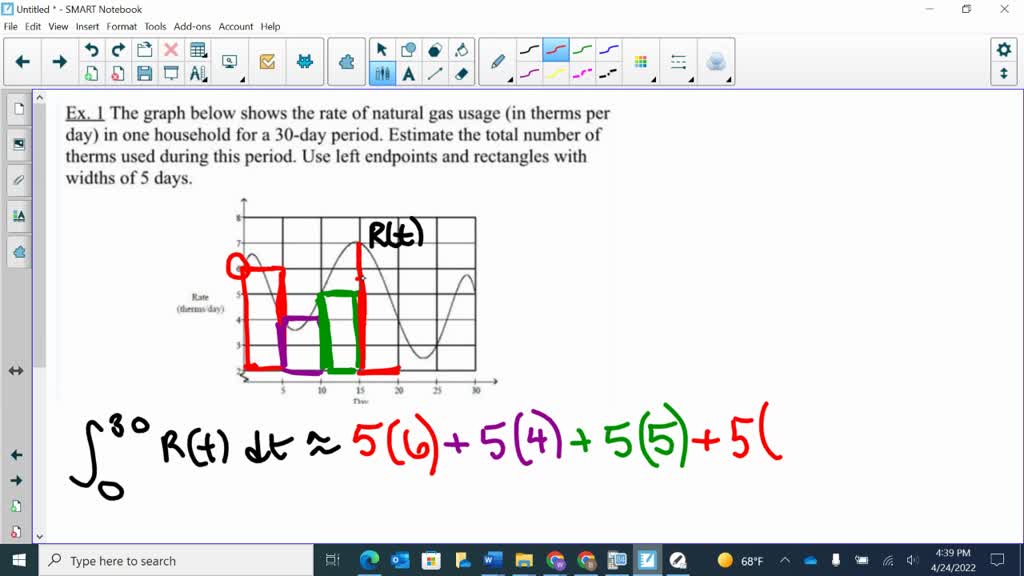This screenshot has height=576, width=1024.
Task: Pick the purple solid pen style
Action: click(x=530, y=74)
